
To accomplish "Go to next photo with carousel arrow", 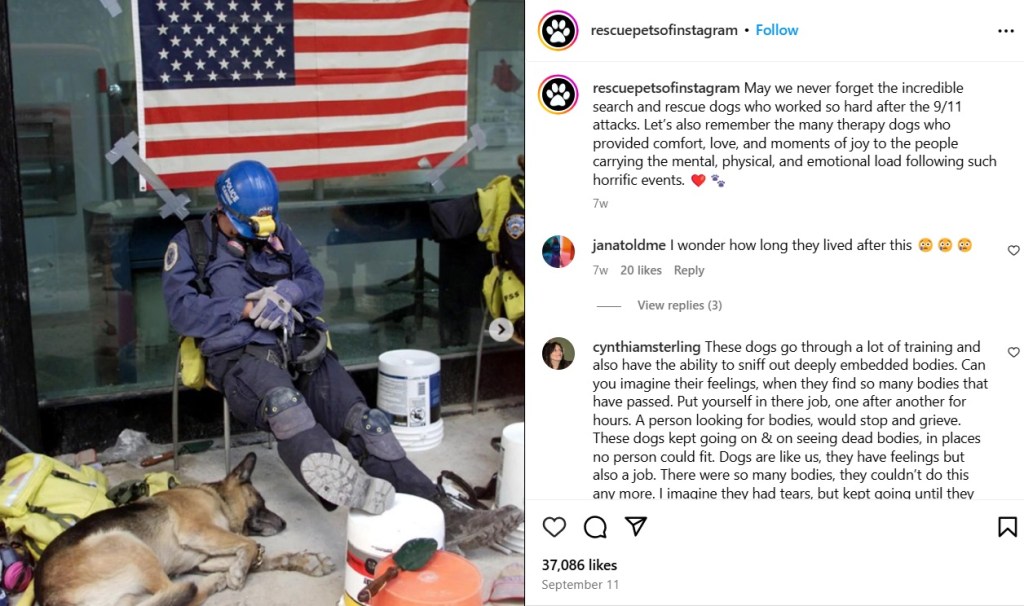I will tap(501, 330).
